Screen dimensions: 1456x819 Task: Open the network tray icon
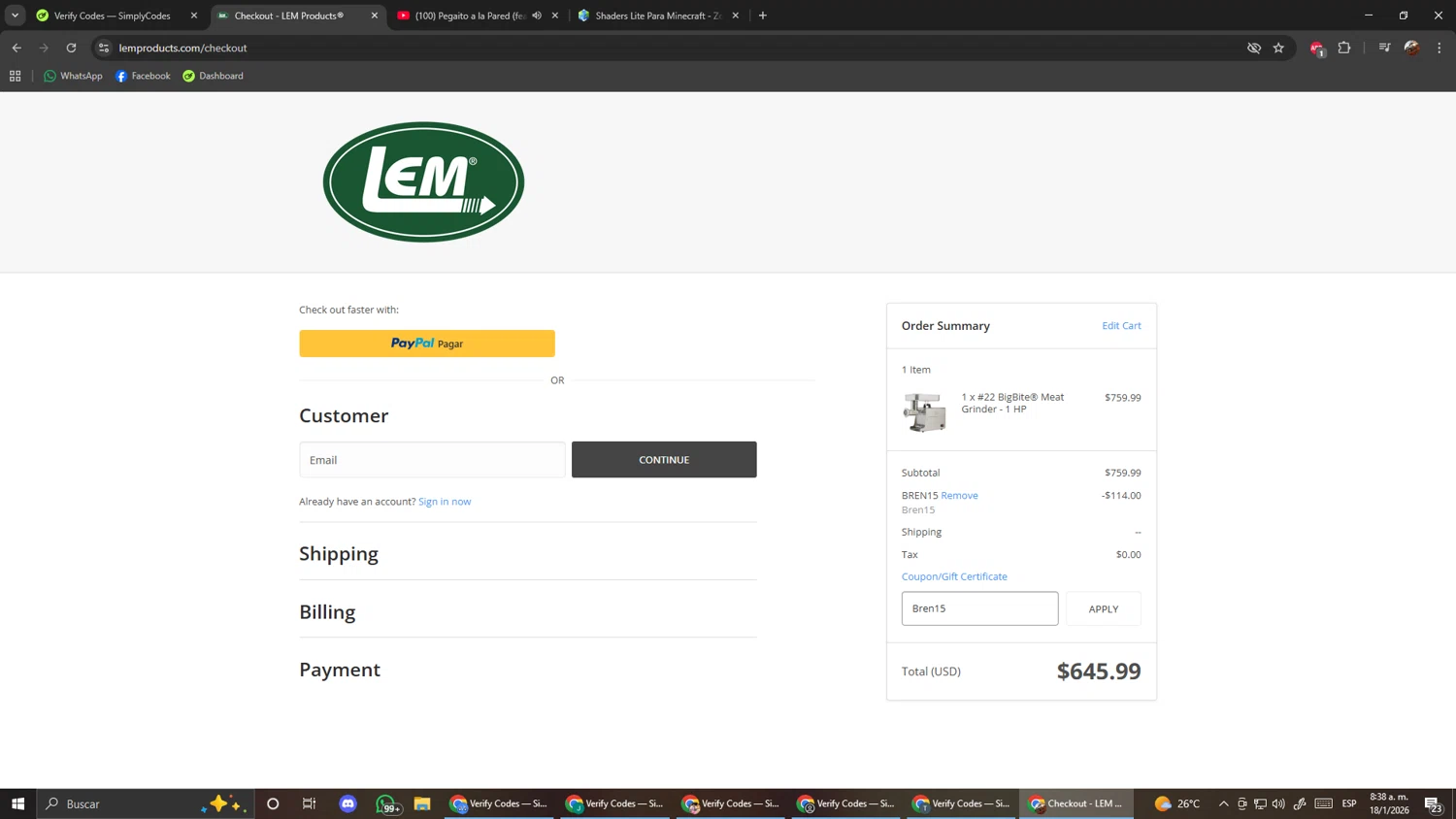pyautogui.click(x=1260, y=803)
